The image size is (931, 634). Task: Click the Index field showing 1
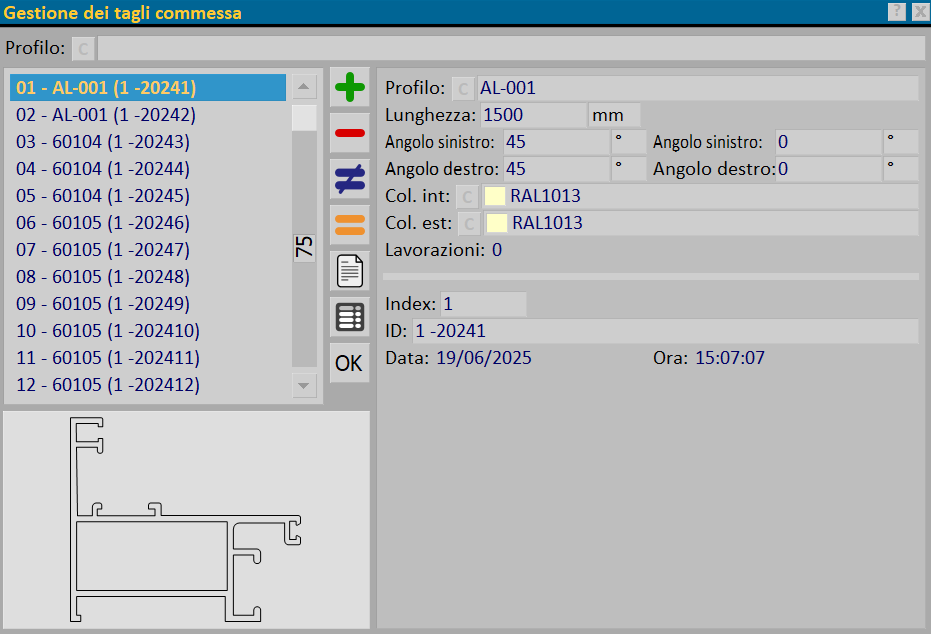tap(483, 304)
